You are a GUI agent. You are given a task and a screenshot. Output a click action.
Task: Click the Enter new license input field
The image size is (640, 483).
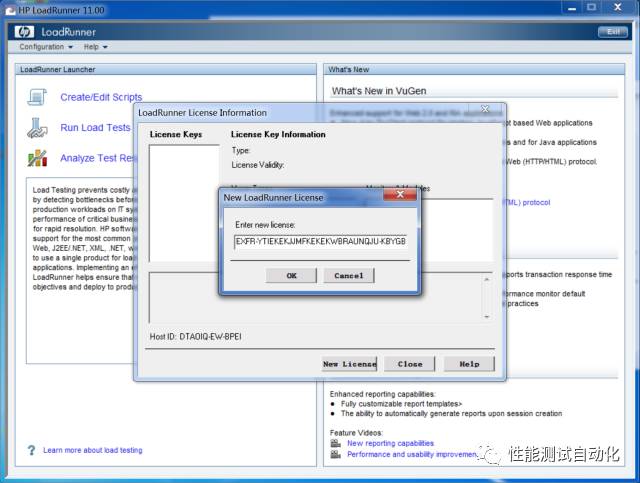click(321, 241)
